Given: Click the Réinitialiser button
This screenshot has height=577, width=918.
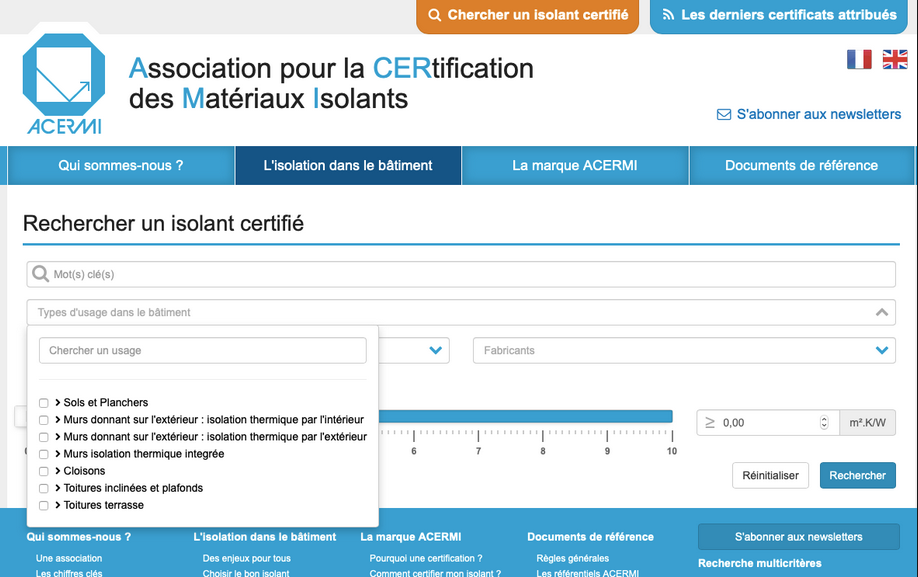Looking at the screenshot, I should pyautogui.click(x=770, y=476).
